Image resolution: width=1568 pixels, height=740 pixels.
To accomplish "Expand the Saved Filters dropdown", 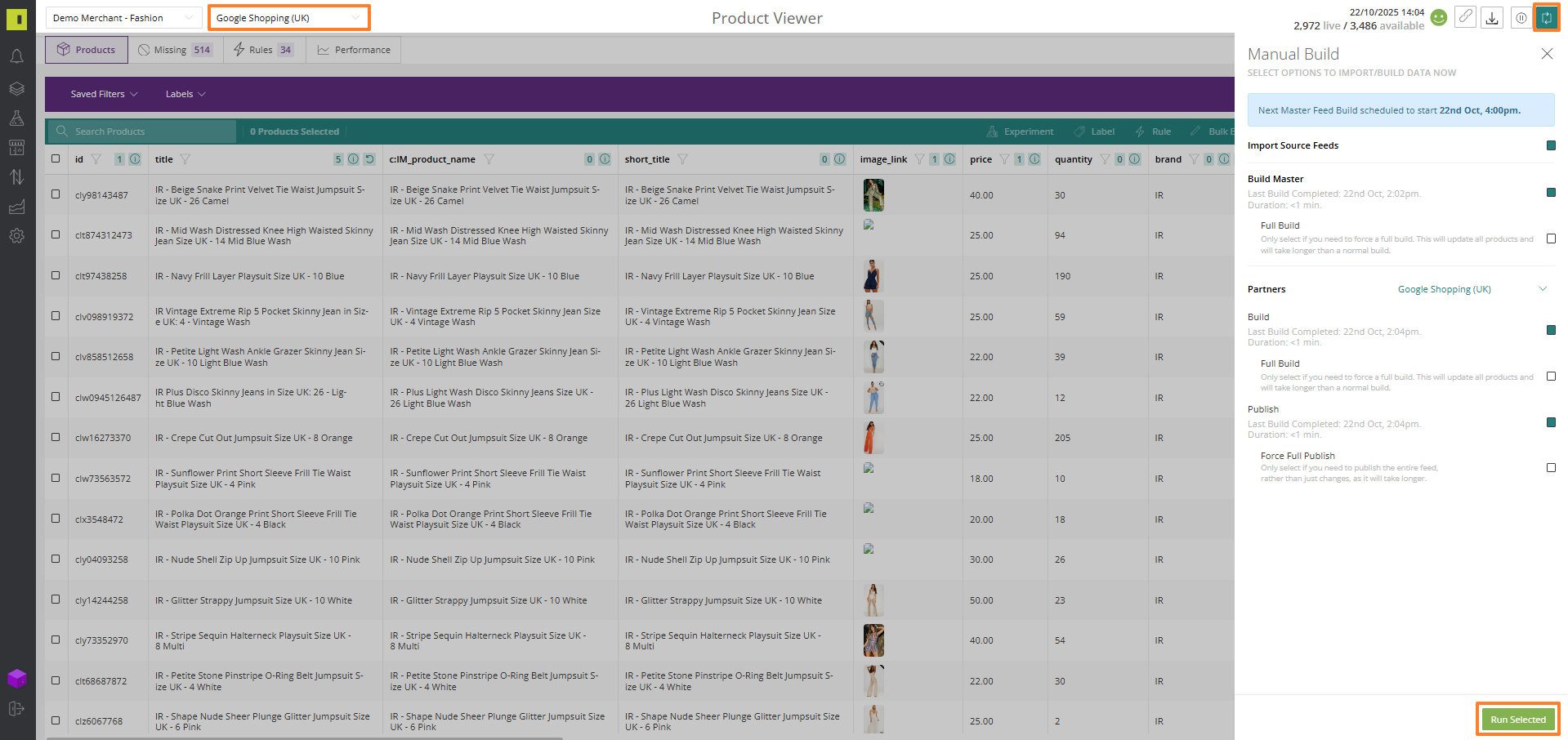I will (x=104, y=94).
